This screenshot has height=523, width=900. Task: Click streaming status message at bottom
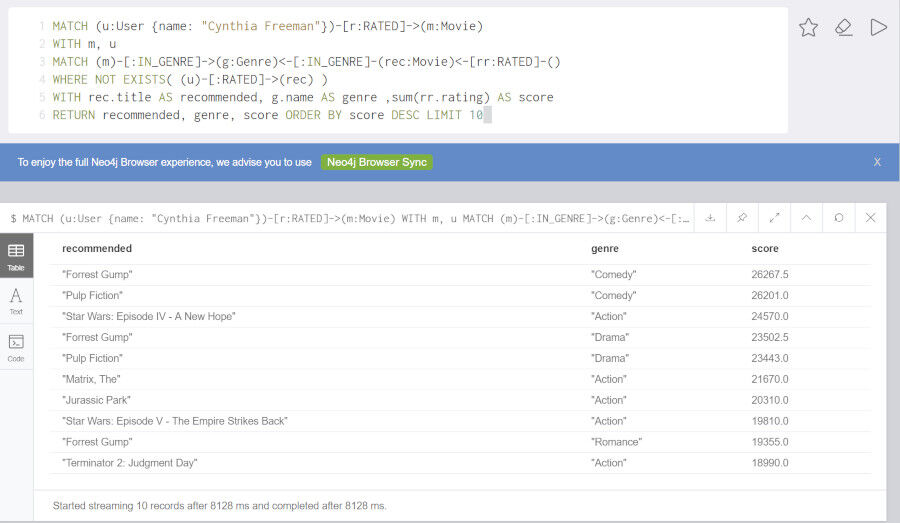click(x=219, y=506)
